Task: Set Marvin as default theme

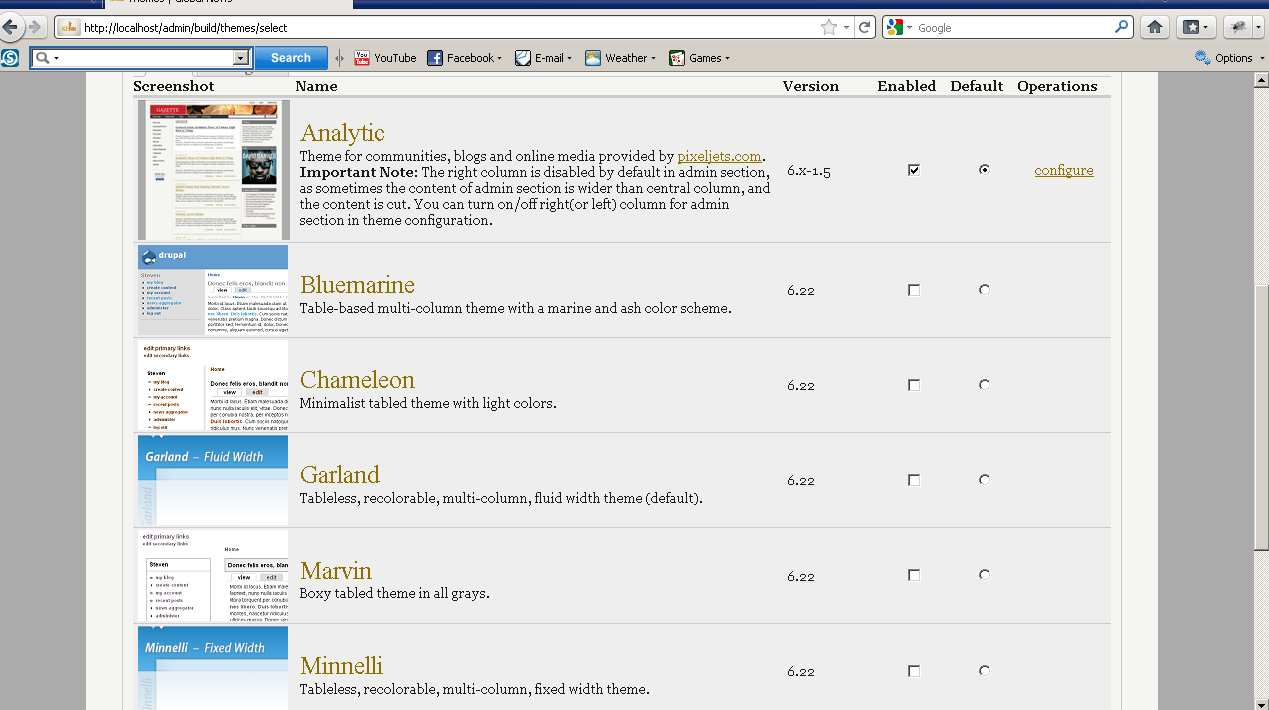Action: [984, 575]
